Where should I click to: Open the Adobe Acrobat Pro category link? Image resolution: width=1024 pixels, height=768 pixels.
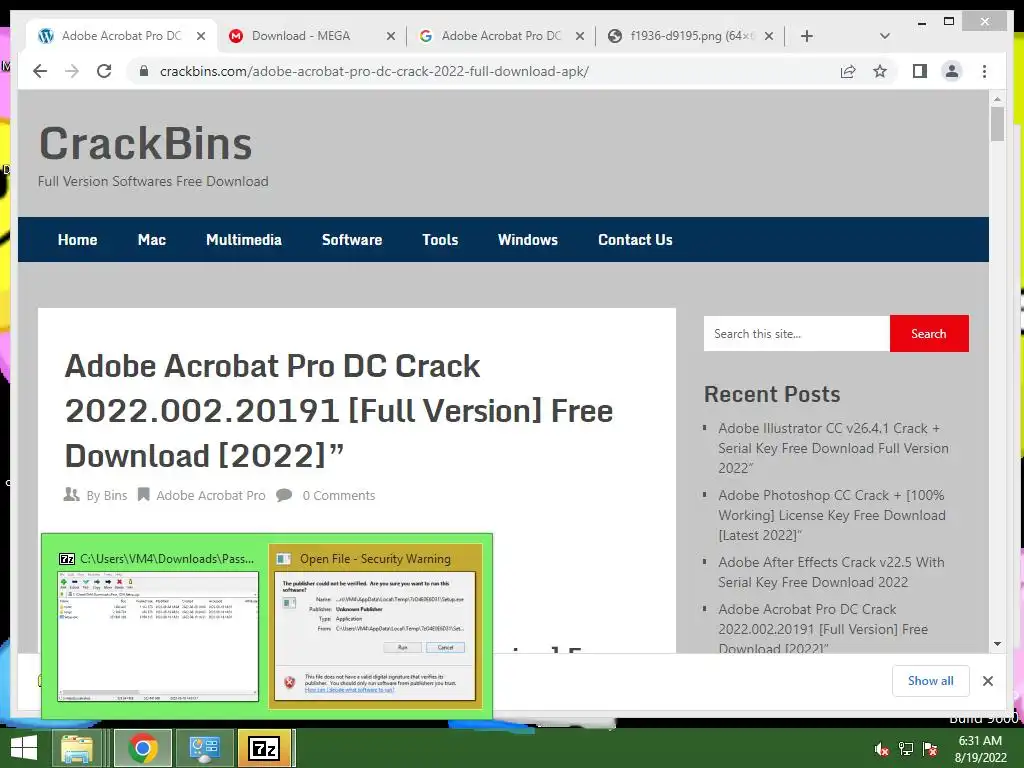(x=210, y=496)
